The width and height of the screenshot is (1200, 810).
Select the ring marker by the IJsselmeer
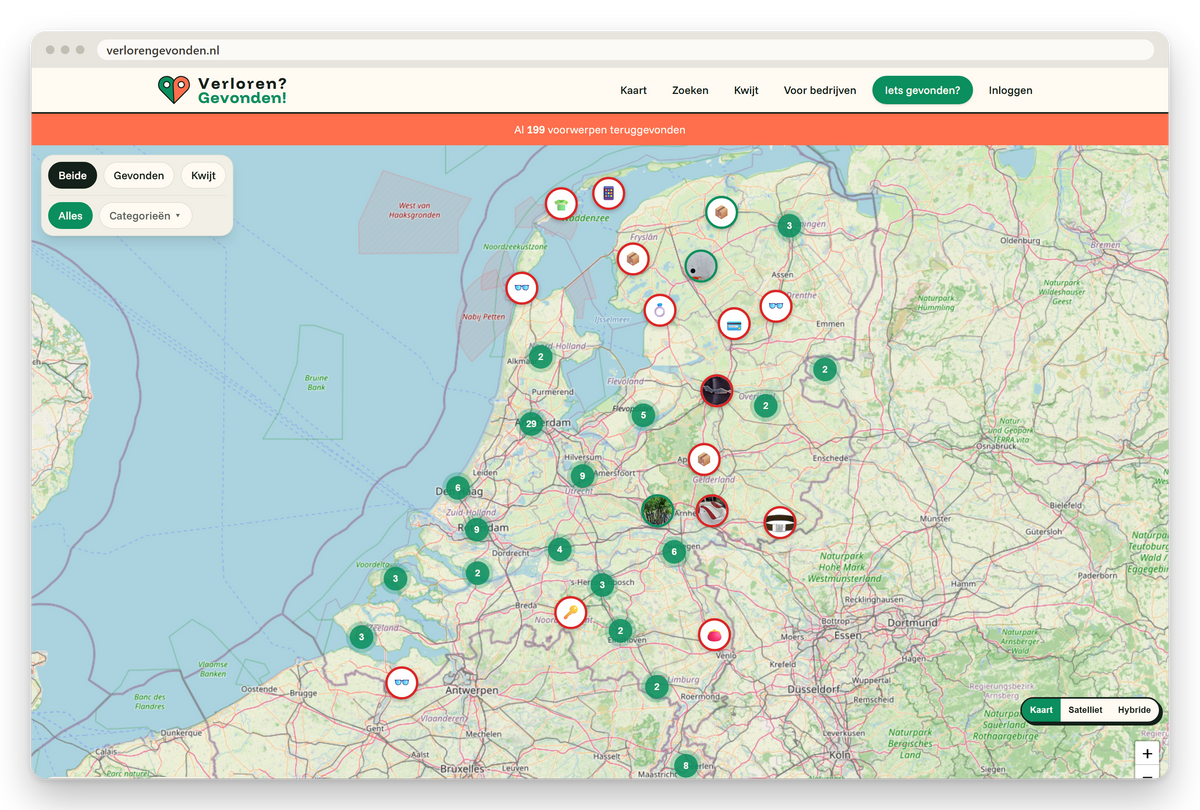[660, 310]
